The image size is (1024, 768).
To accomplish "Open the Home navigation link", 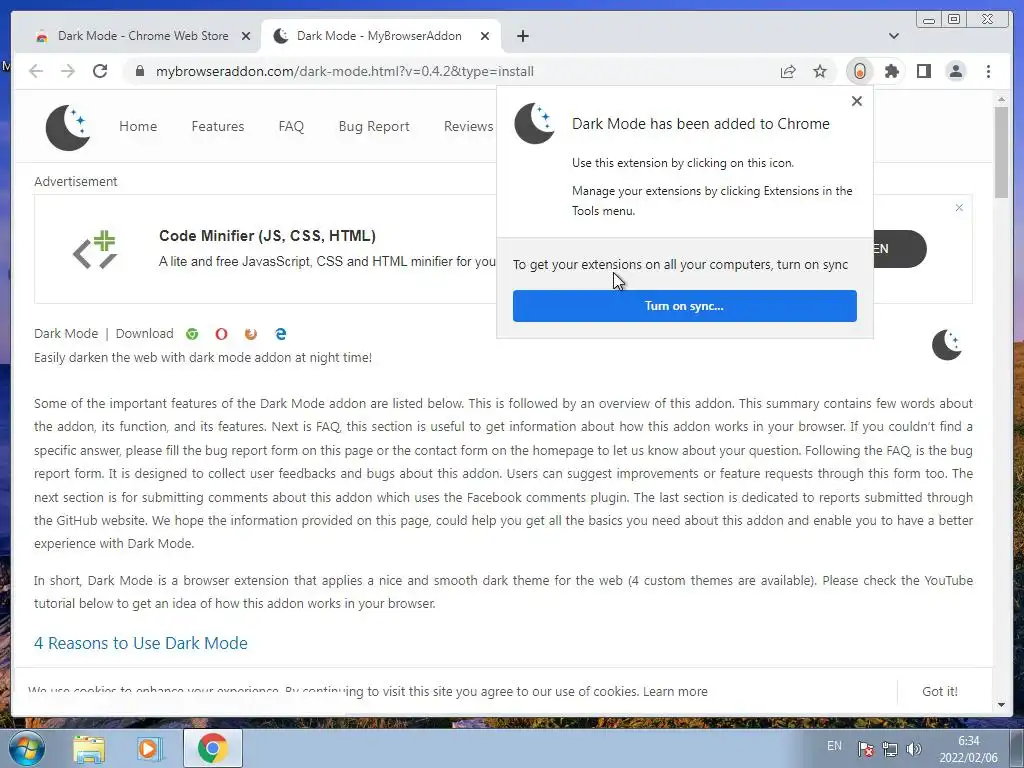I will pyautogui.click(x=138, y=127).
